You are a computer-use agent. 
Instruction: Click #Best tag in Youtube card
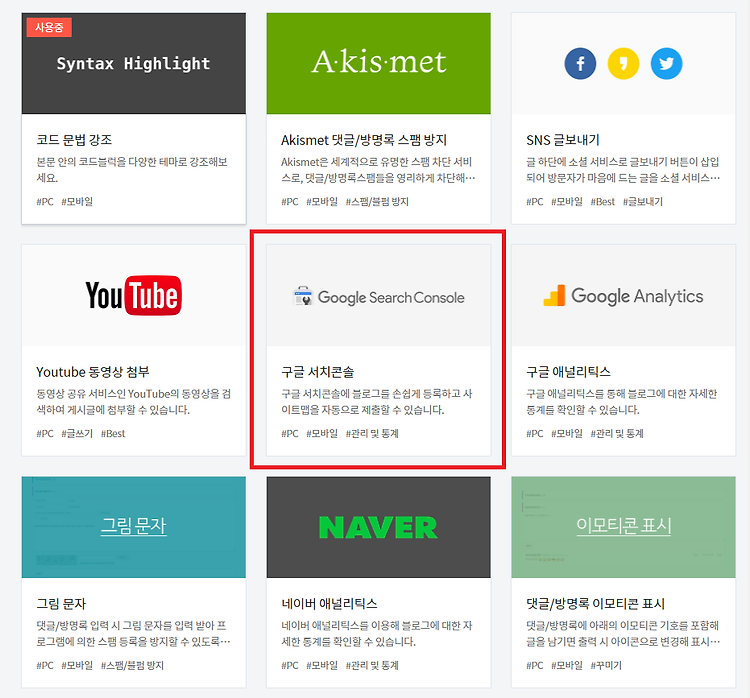pos(113,433)
